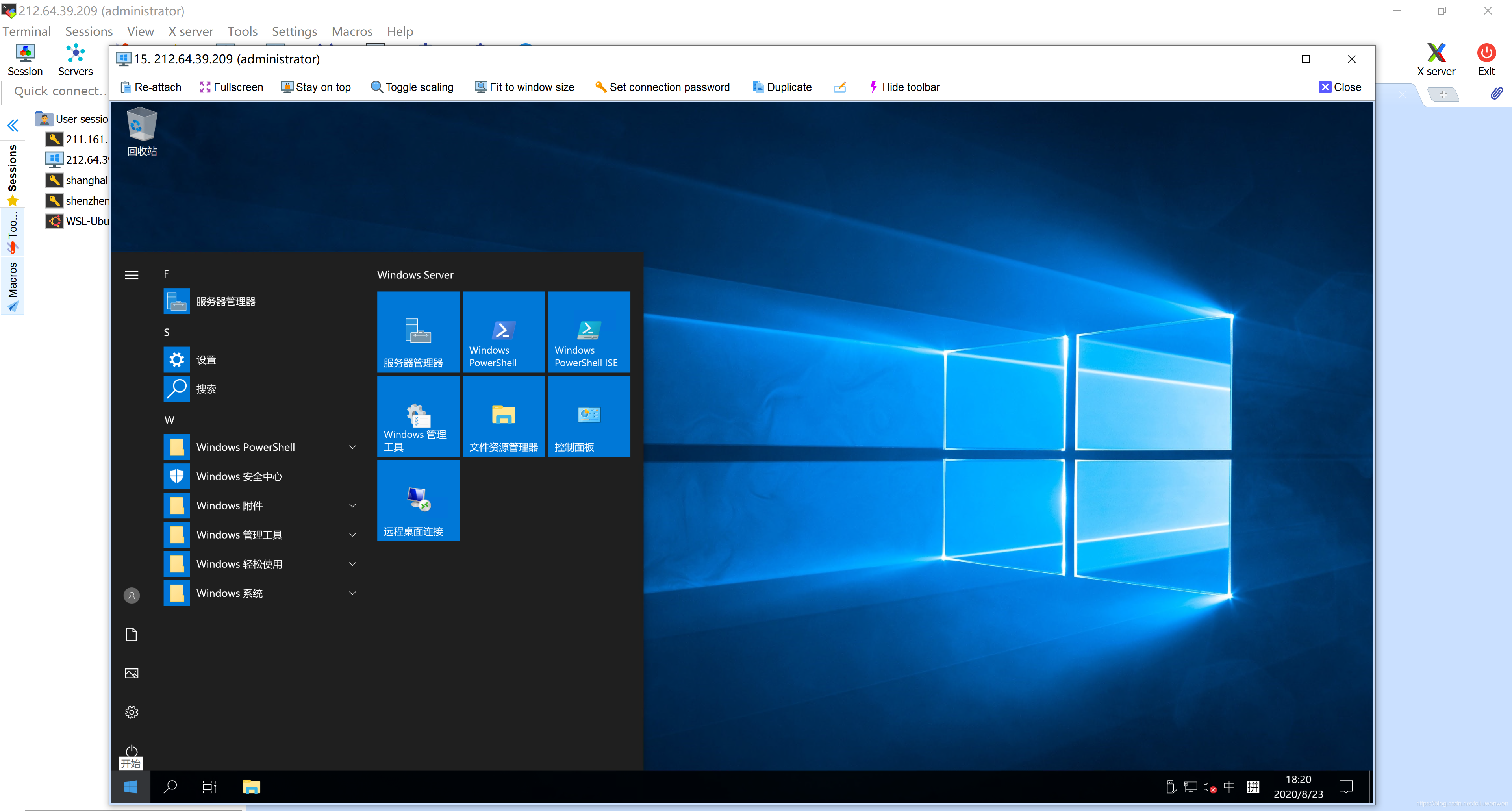Open the Macros menu

(352, 31)
